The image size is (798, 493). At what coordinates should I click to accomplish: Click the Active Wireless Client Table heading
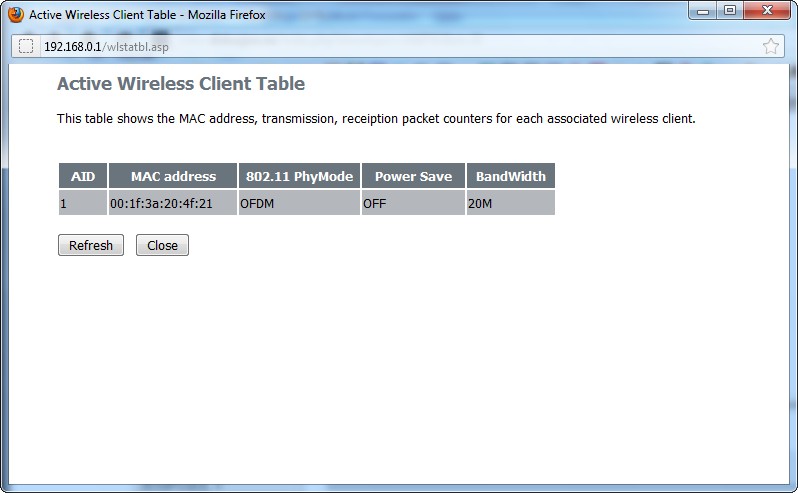pyautogui.click(x=181, y=83)
